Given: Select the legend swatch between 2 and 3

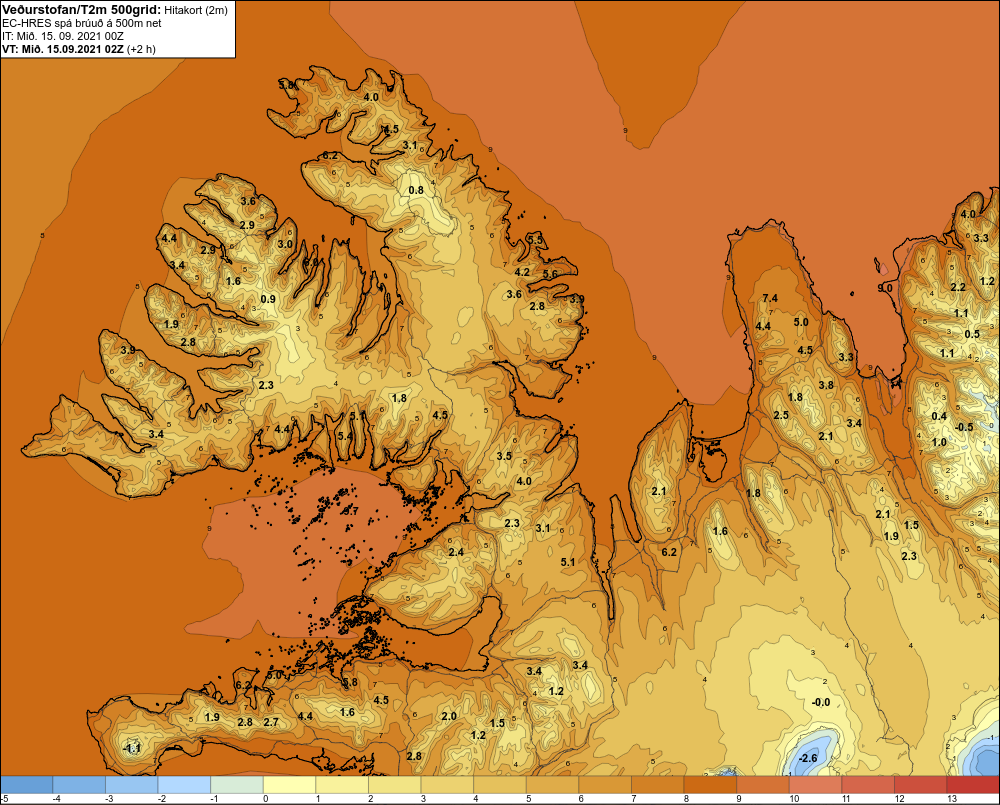Looking at the screenshot, I should point(395,785).
